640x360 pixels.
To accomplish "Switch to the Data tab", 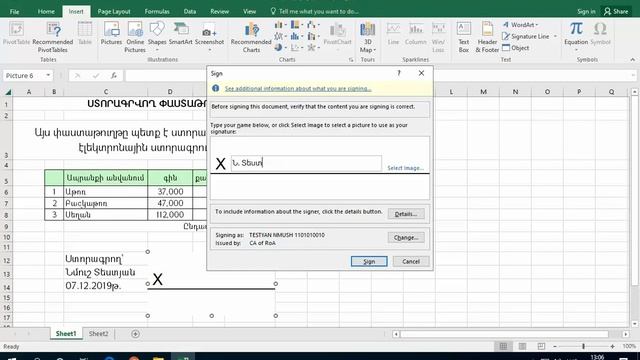I will pyautogui.click(x=190, y=11).
